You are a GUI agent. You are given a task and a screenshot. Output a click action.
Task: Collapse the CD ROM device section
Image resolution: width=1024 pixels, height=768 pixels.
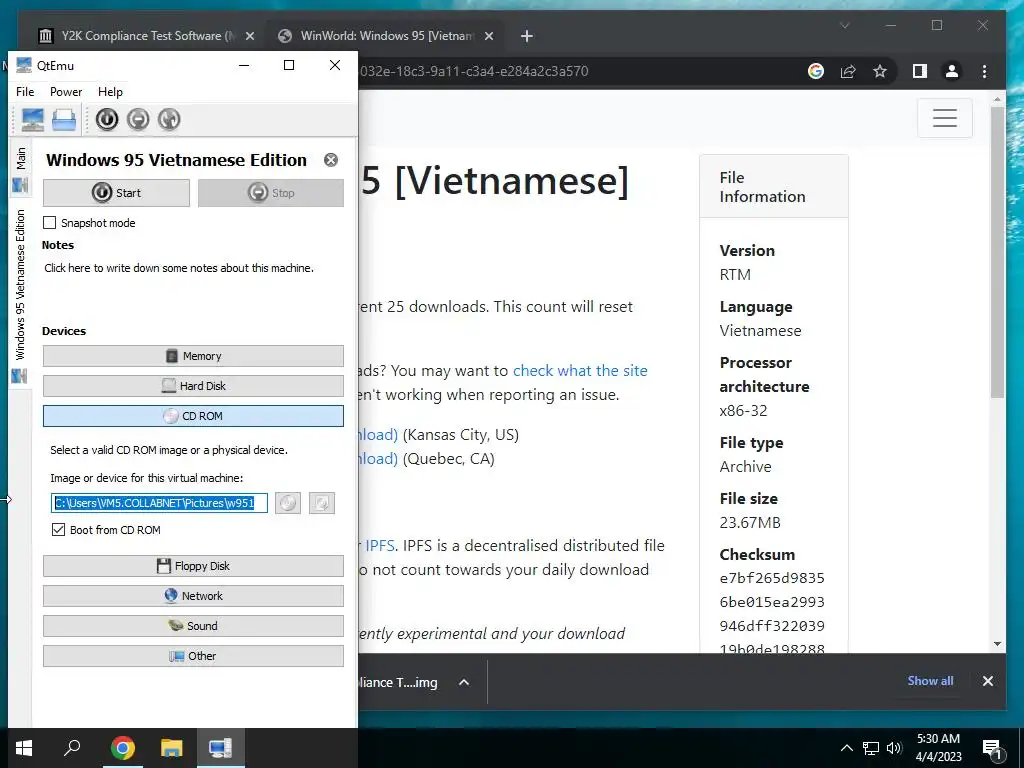(x=193, y=416)
